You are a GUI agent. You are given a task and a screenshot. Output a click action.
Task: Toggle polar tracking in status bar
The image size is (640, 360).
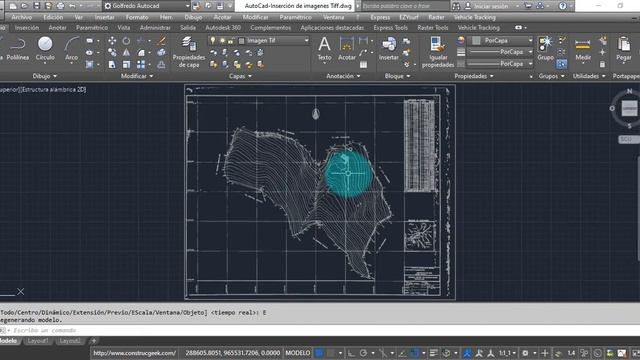coord(363,353)
